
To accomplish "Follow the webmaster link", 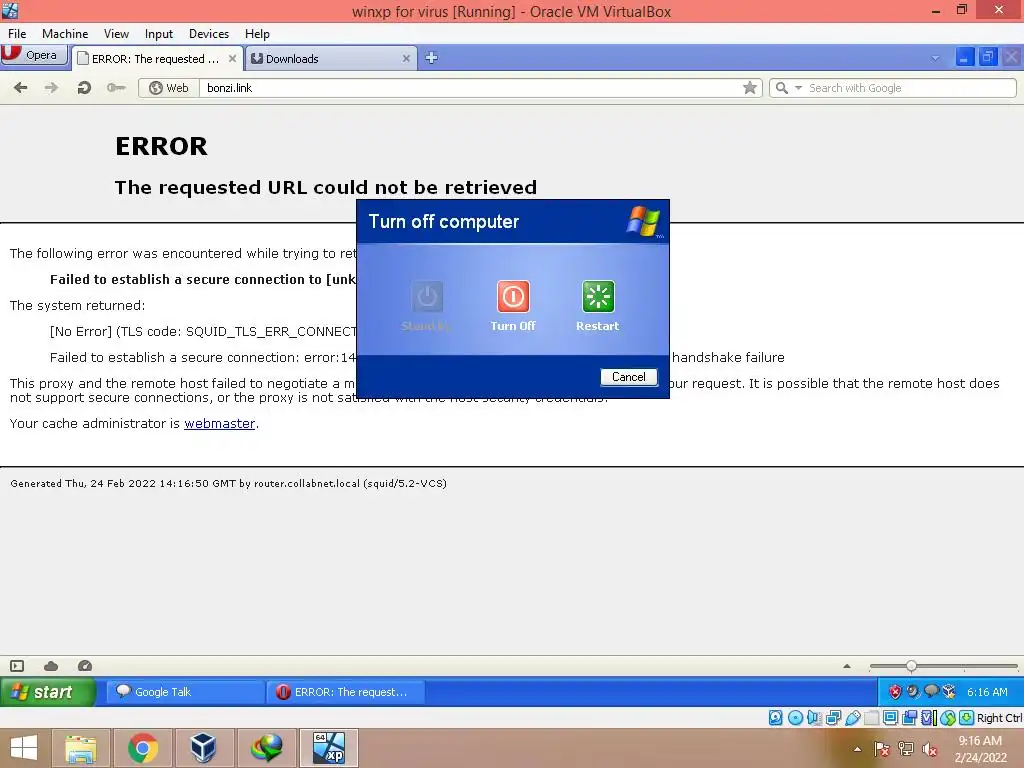I will coord(219,423).
